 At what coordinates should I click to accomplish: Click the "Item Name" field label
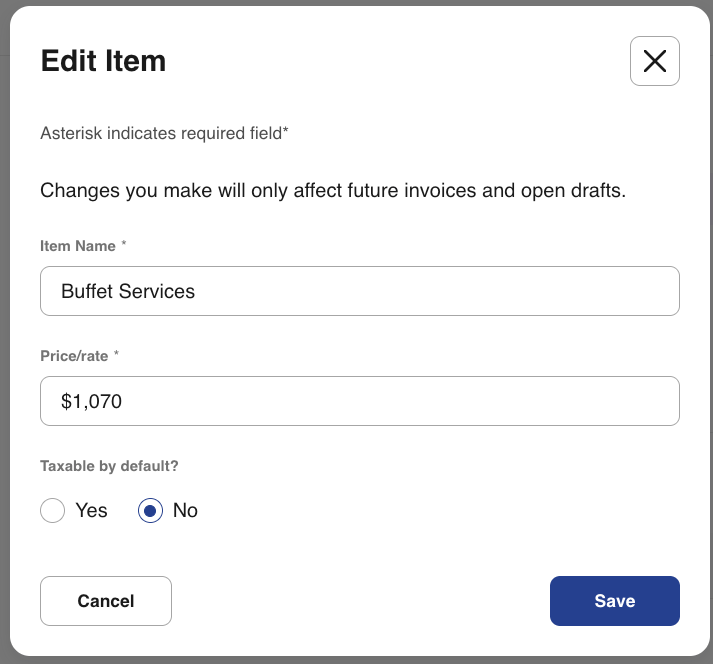click(78, 246)
